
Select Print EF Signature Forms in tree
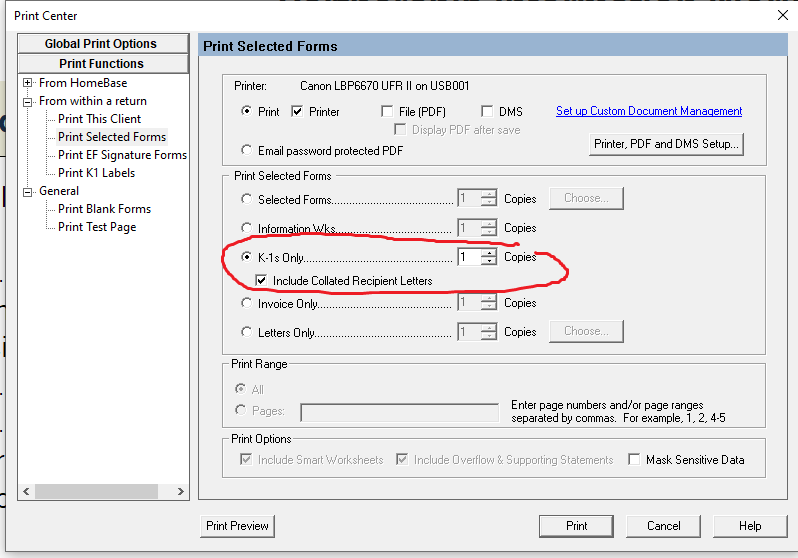click(x=122, y=155)
